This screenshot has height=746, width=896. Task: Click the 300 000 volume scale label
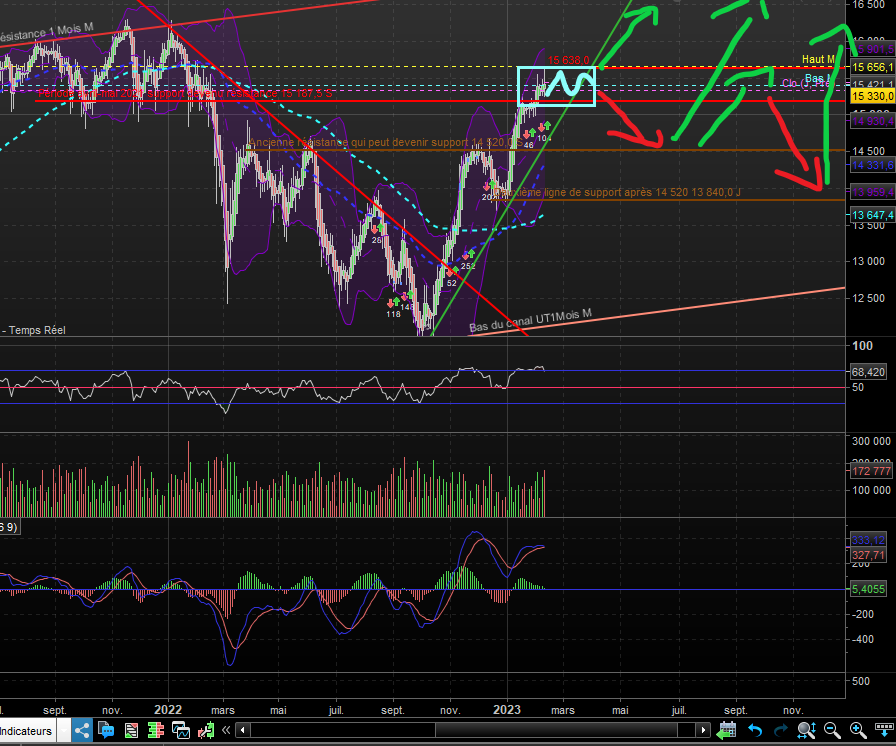[x=871, y=441]
